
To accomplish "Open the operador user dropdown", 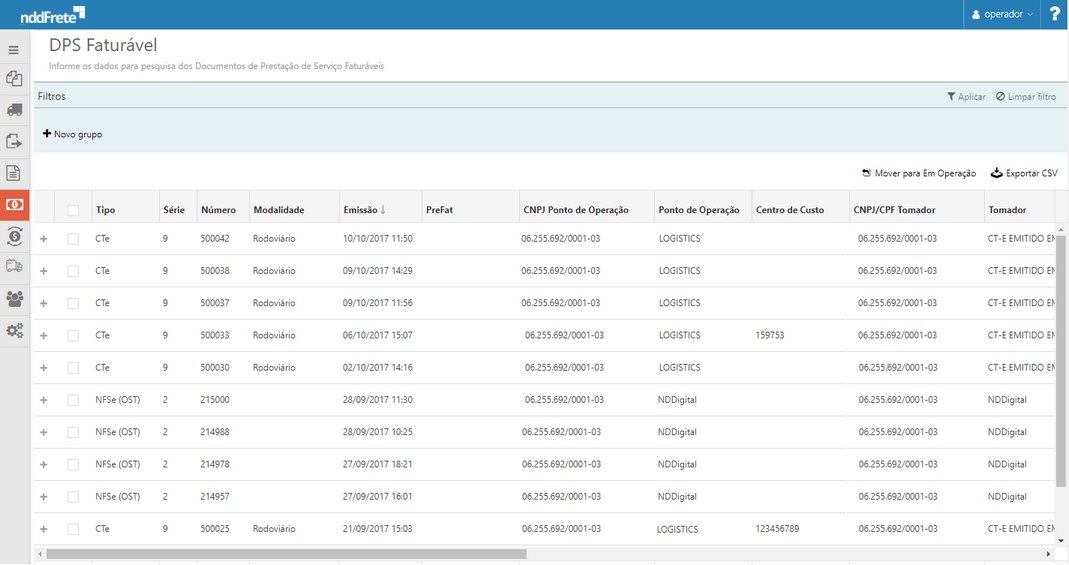I will coord(1003,15).
